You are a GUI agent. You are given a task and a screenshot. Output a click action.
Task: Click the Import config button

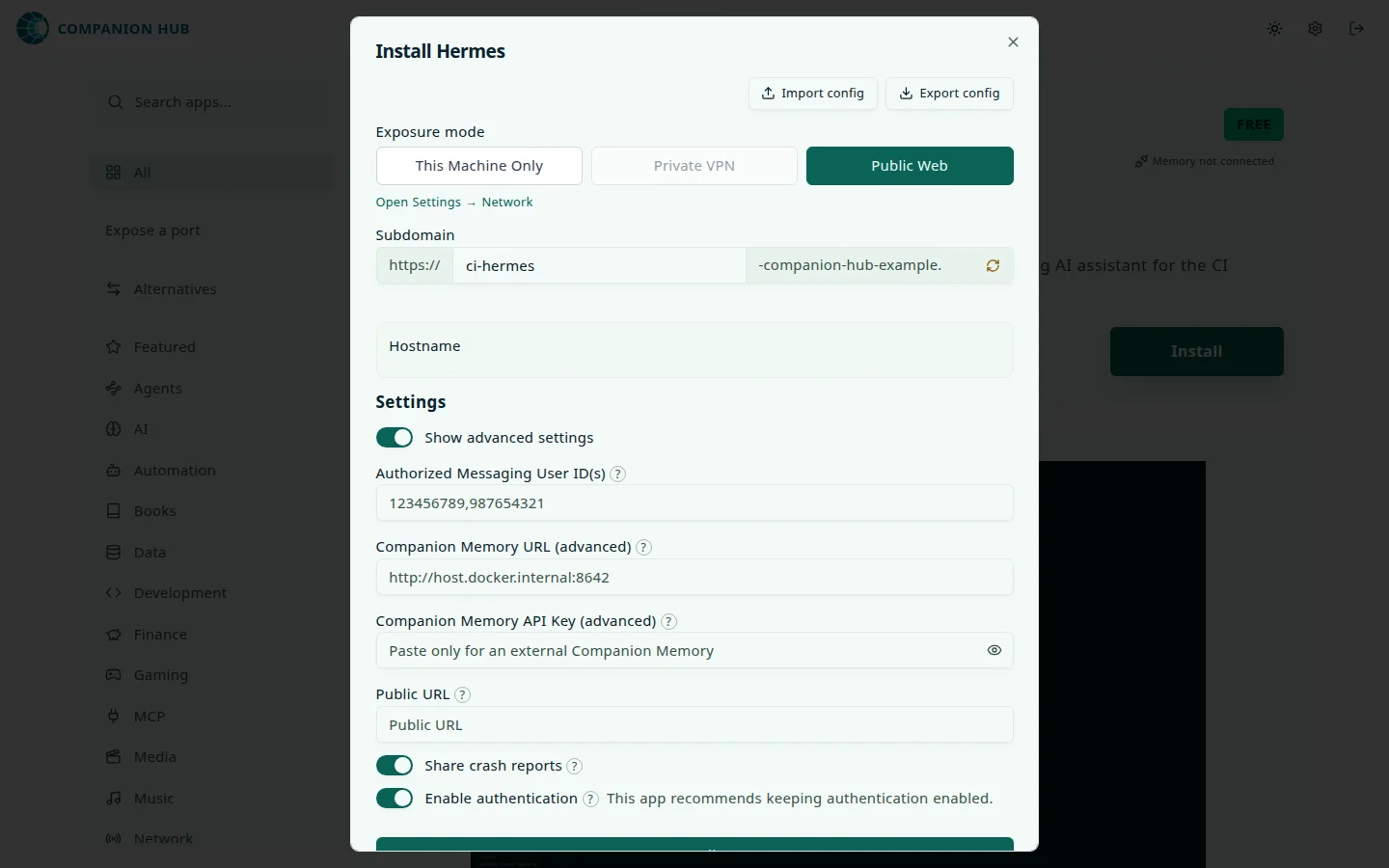(813, 94)
